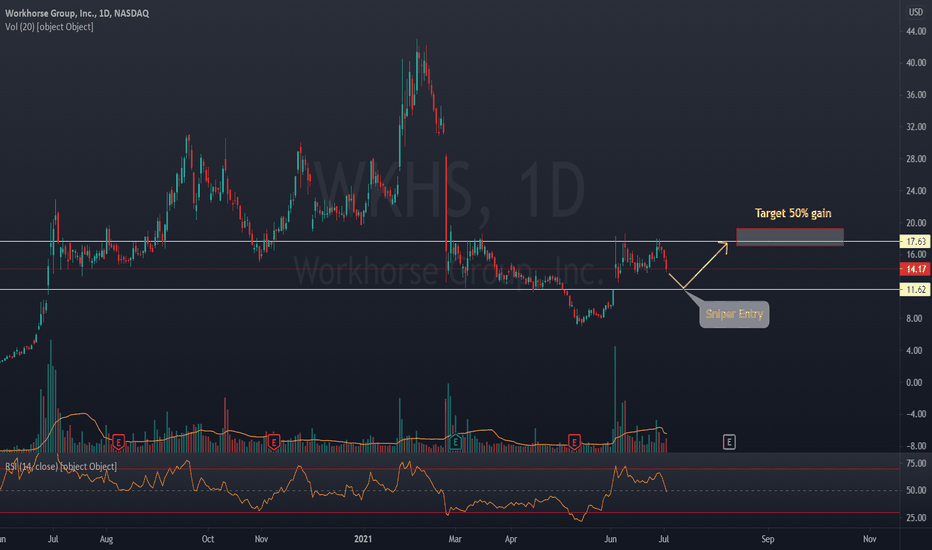The width and height of the screenshot is (932, 550).
Task: Select the 11.62 price label
Action: (x=915, y=290)
